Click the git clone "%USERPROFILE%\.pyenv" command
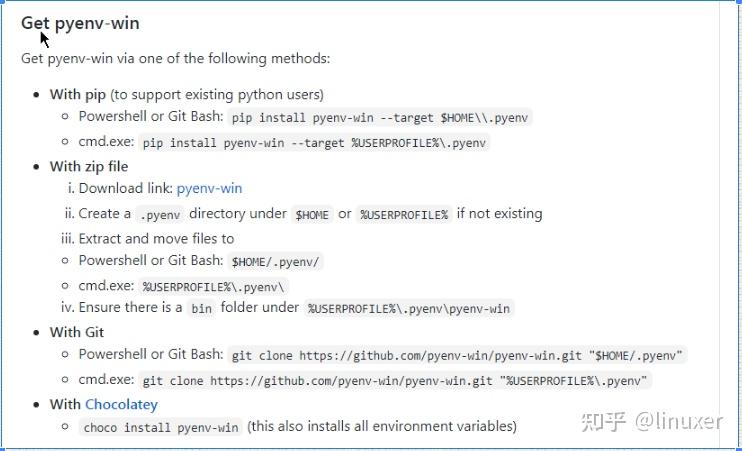 pos(395,380)
